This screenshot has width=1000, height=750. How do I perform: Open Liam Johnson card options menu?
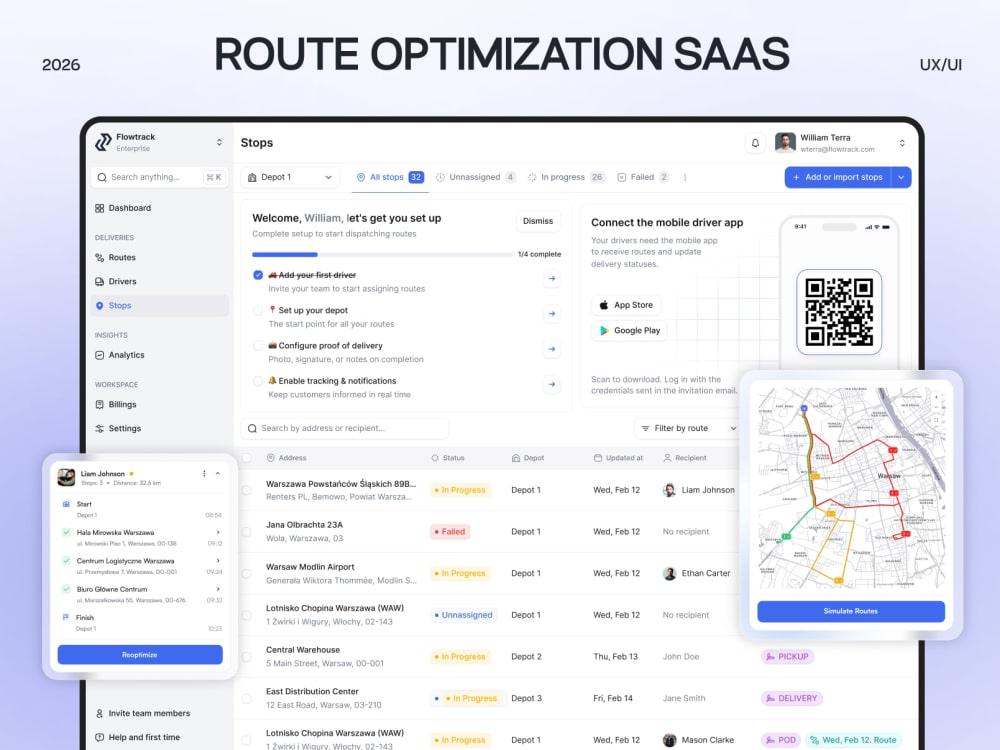[x=204, y=474]
